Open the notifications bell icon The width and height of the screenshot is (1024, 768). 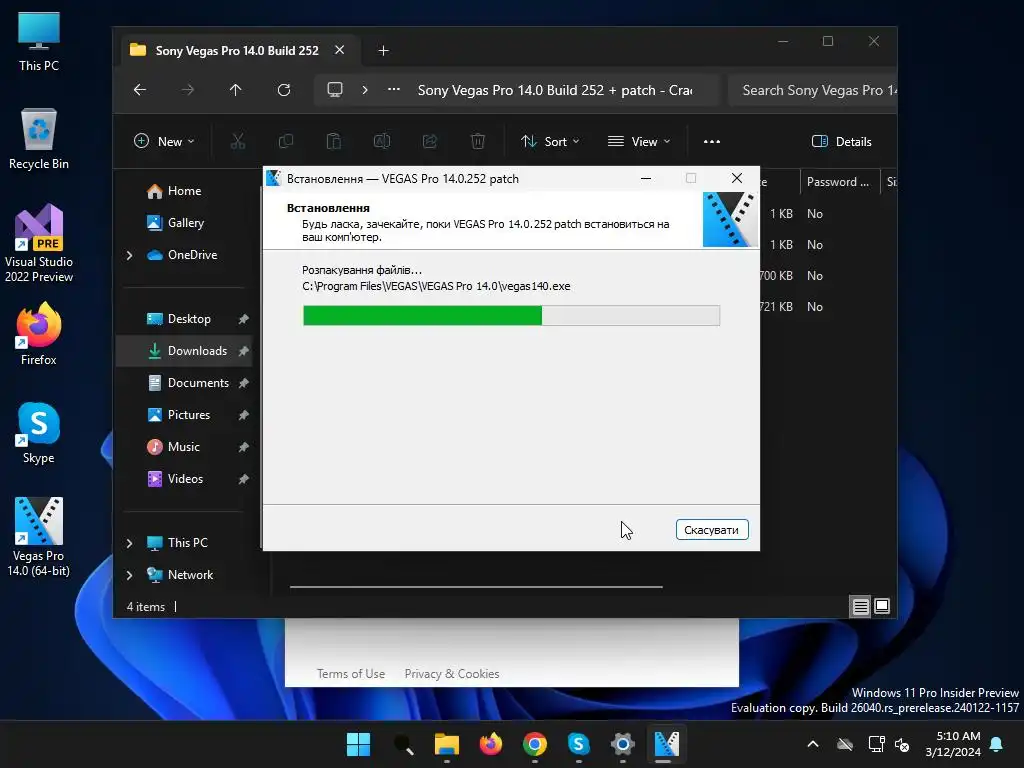point(997,744)
